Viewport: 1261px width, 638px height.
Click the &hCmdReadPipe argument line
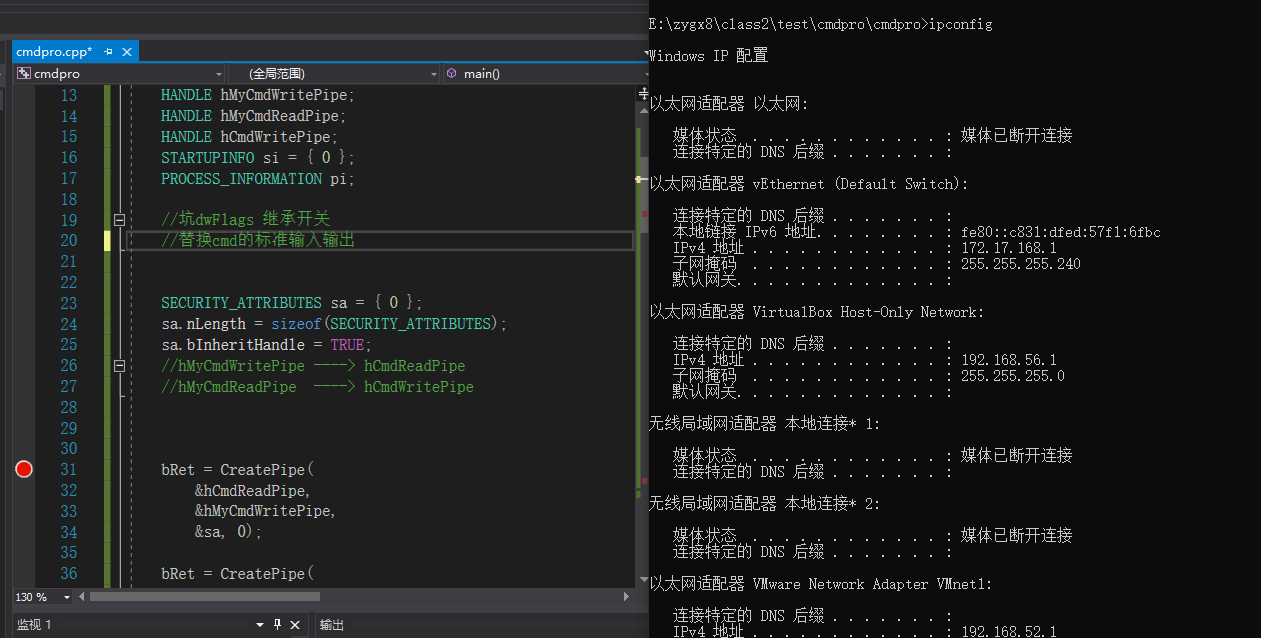click(253, 491)
